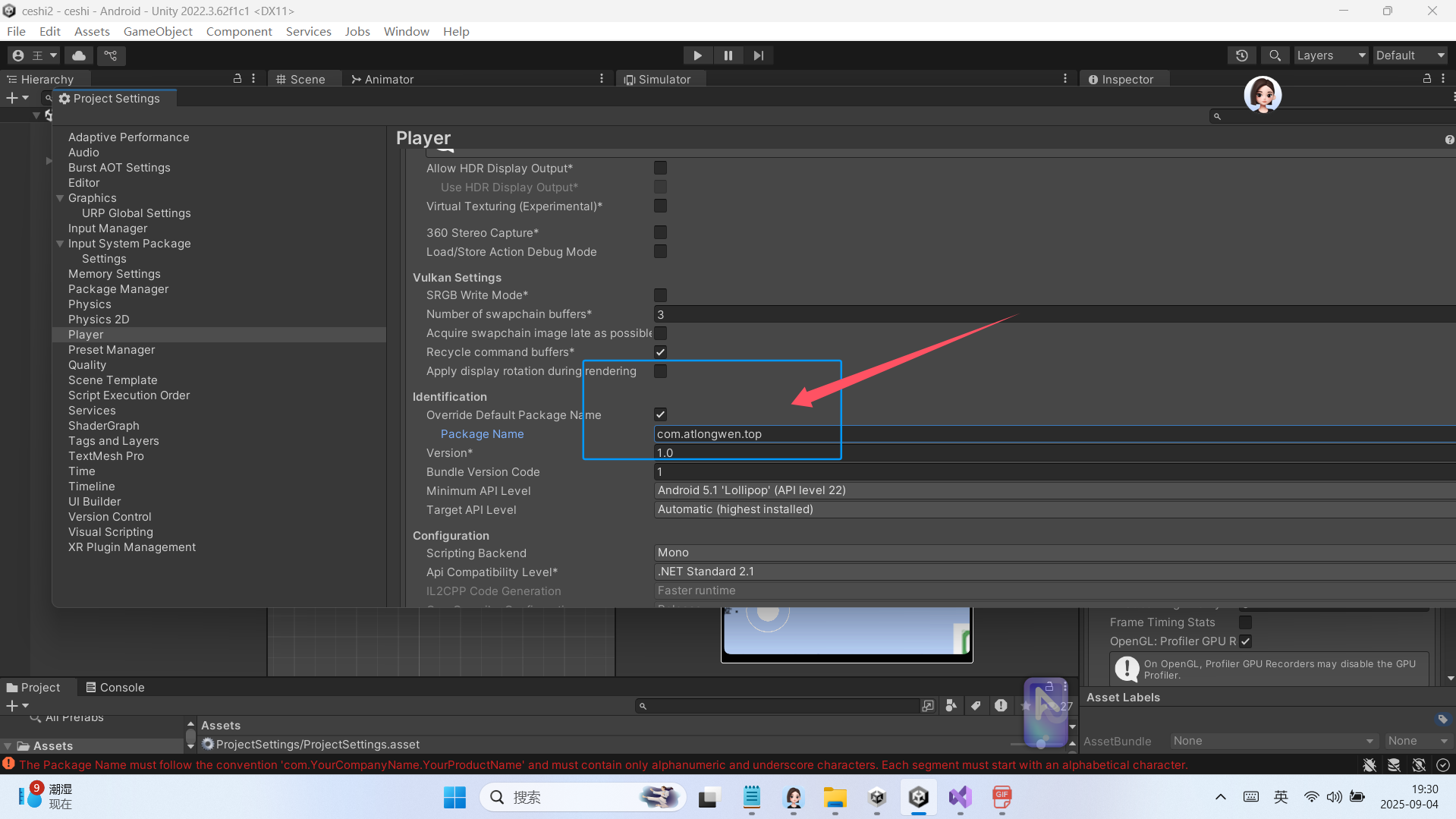This screenshot has height=819, width=1456.
Task: Click the Bundle Version Code field
Action: click(x=1055, y=471)
